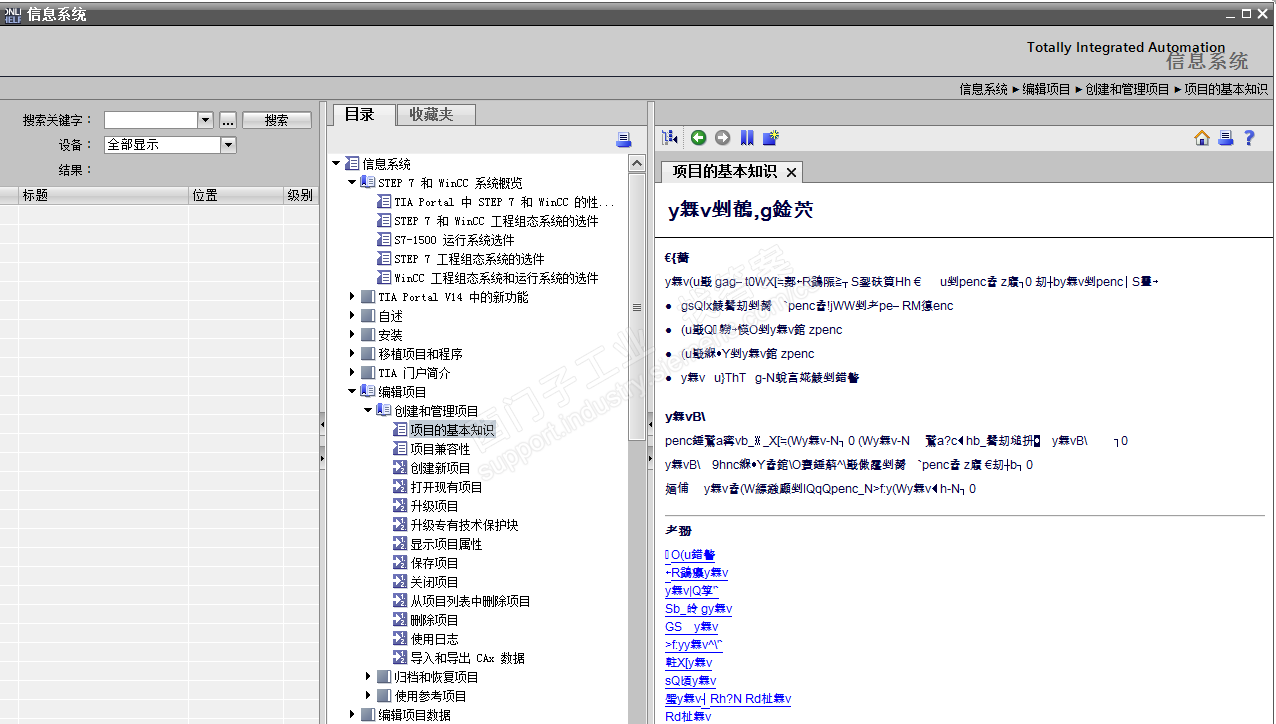Go forward with the gray arrow
The height and width of the screenshot is (724, 1276).
click(722, 138)
